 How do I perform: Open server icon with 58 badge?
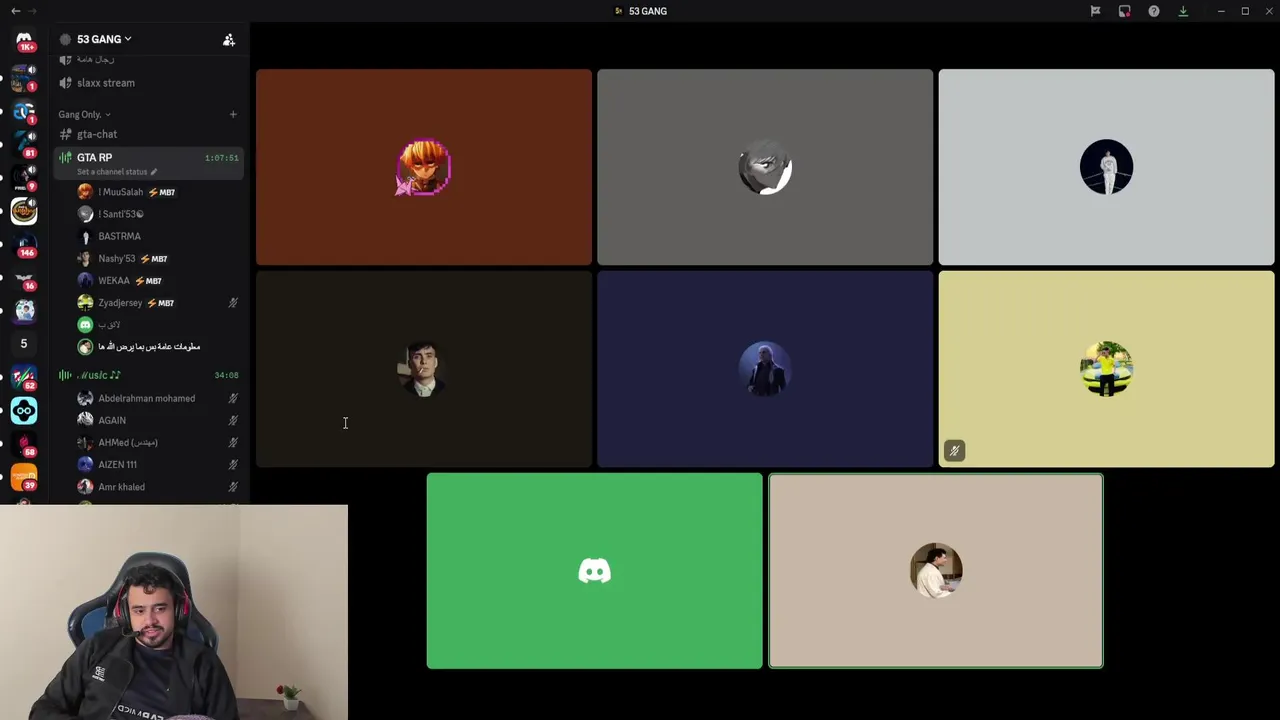pyautogui.click(x=24, y=444)
